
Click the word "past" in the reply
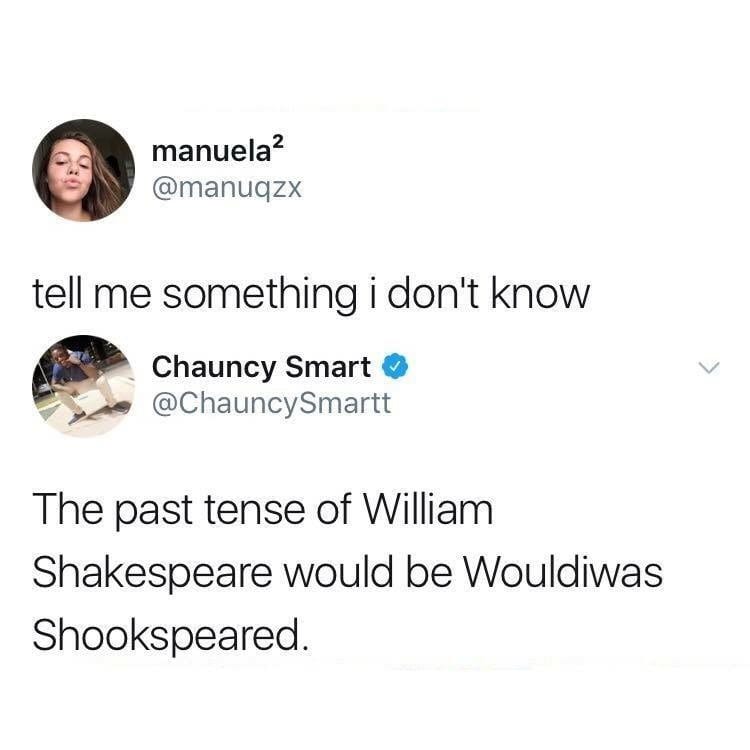click(x=154, y=513)
